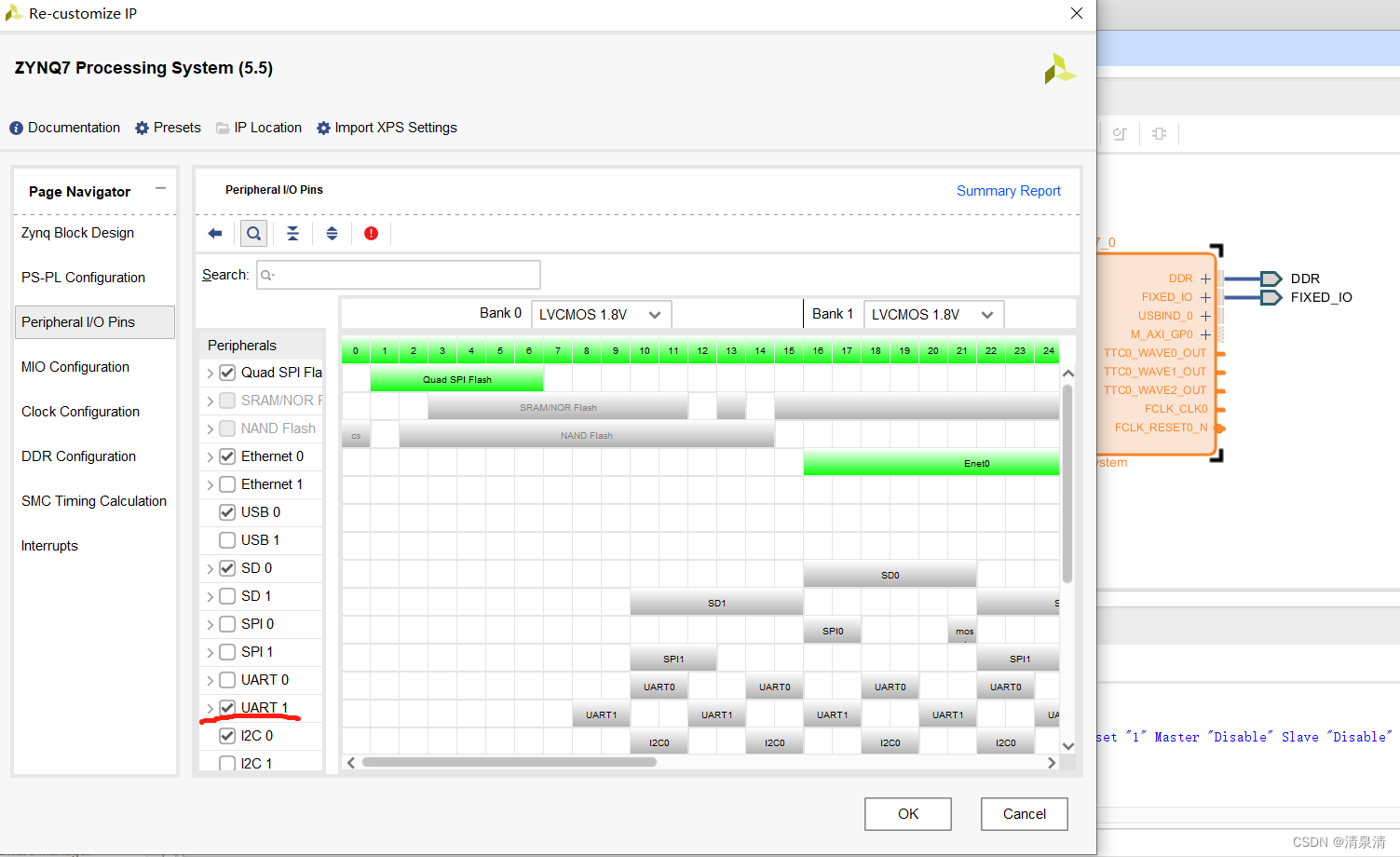Uncheck UART 1 checkbox
The height and width of the screenshot is (857, 1400).
(x=227, y=708)
